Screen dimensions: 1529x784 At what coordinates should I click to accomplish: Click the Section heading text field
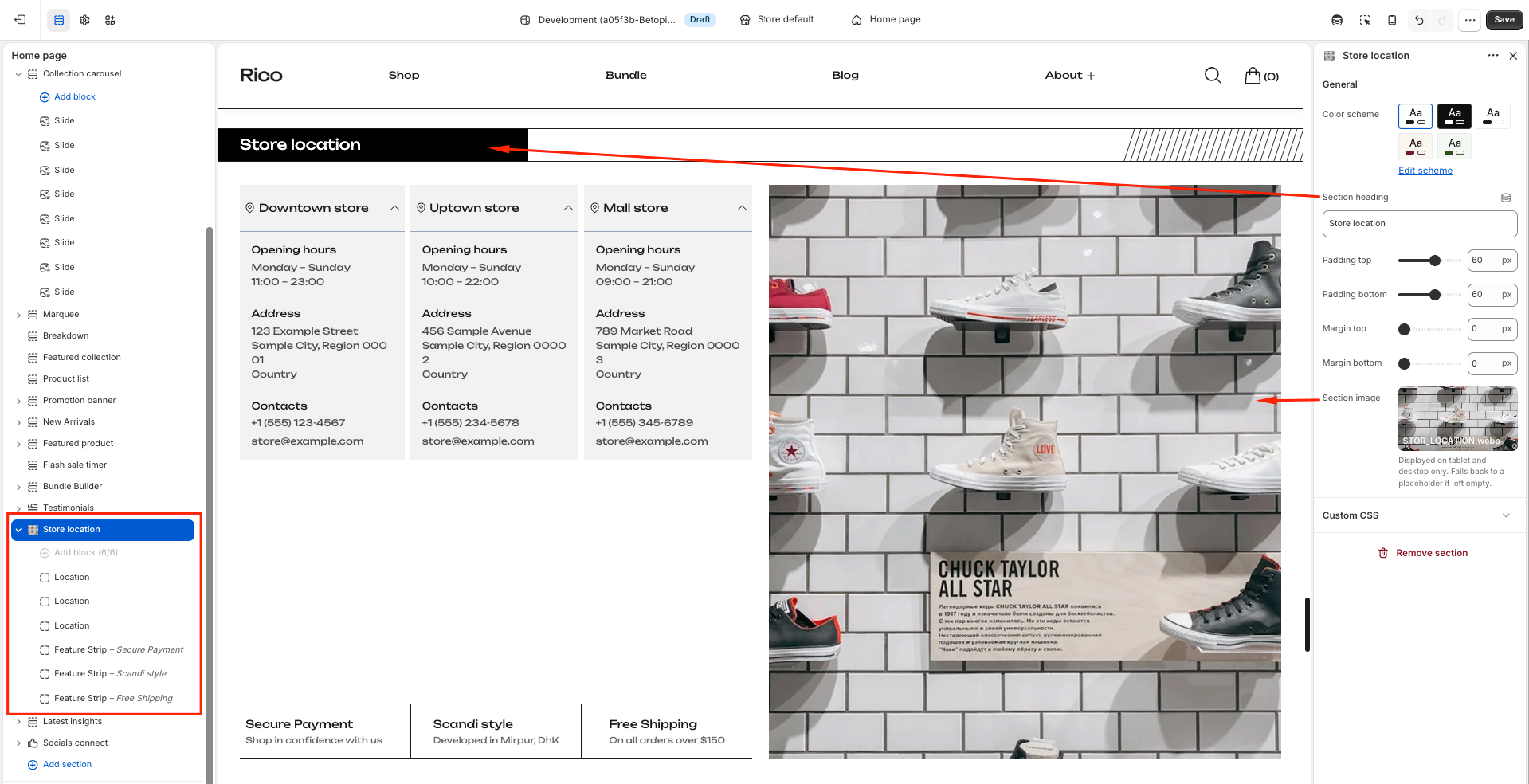1420,224
